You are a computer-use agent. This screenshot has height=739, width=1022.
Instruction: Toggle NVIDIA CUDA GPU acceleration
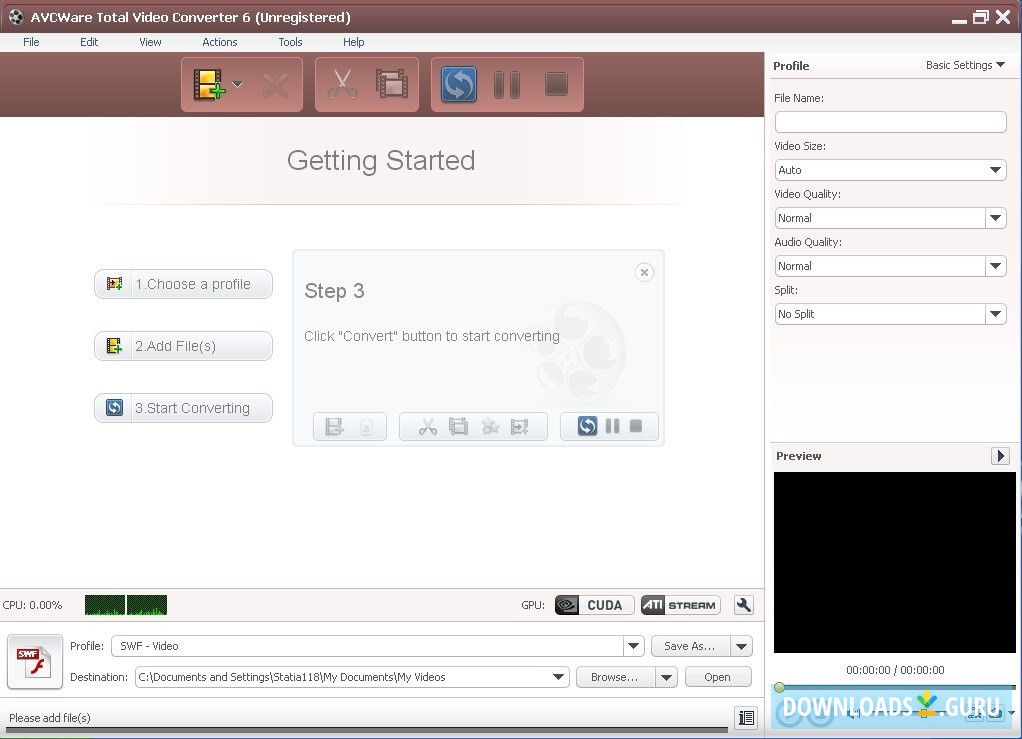click(594, 605)
